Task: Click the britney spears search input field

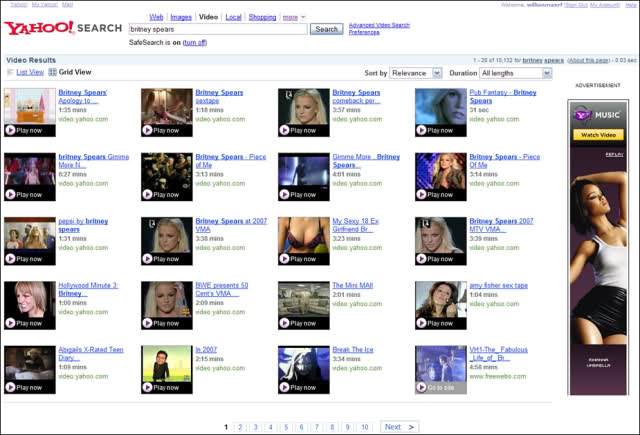Action: (218, 29)
